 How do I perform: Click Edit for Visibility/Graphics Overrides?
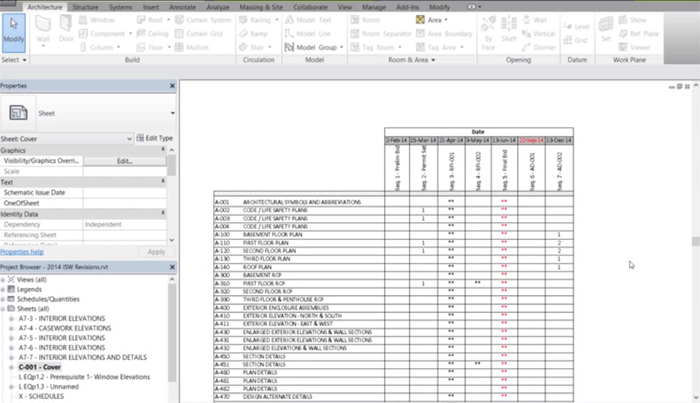coord(125,161)
